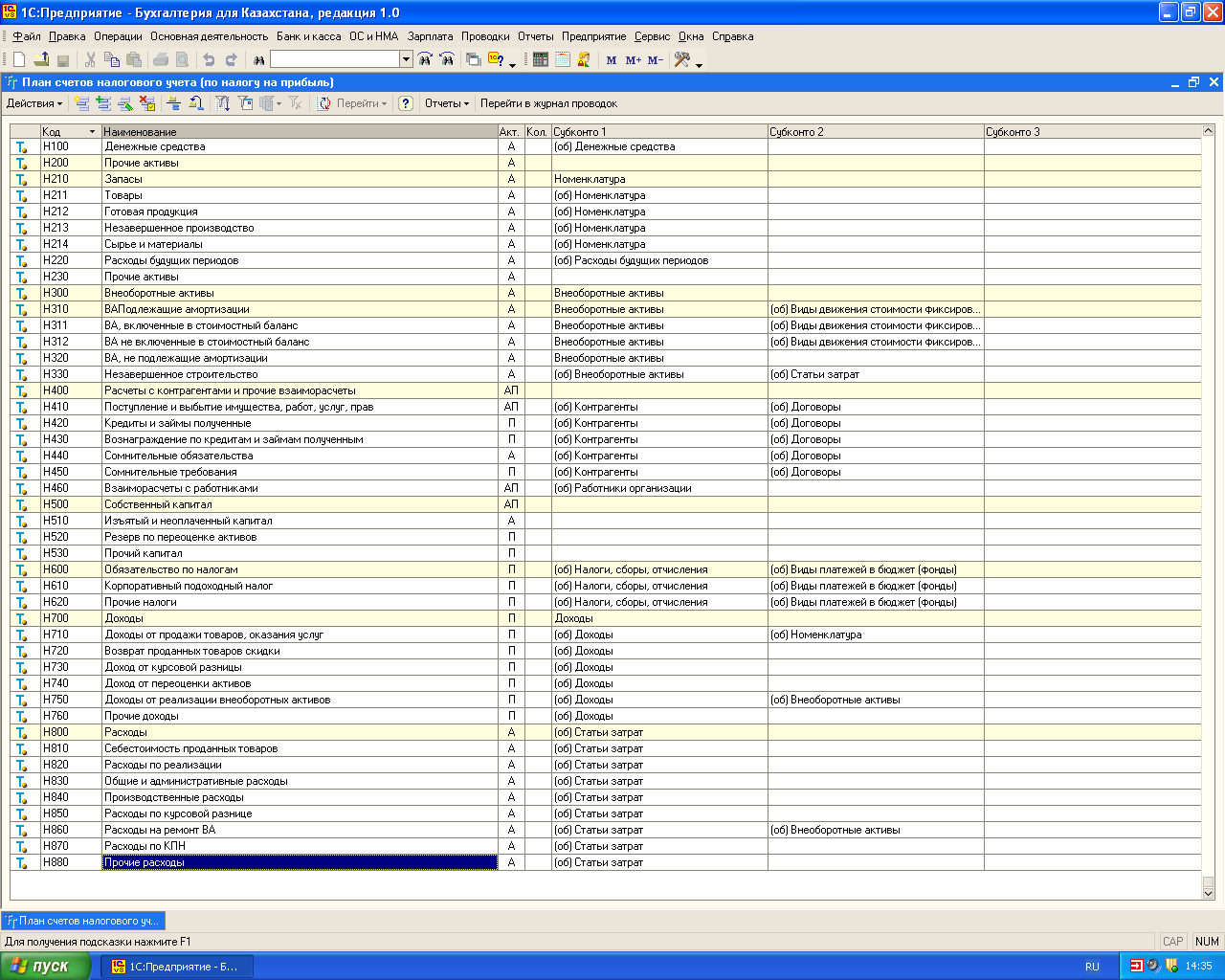Open the Действия dropdown menu

[x=34, y=103]
